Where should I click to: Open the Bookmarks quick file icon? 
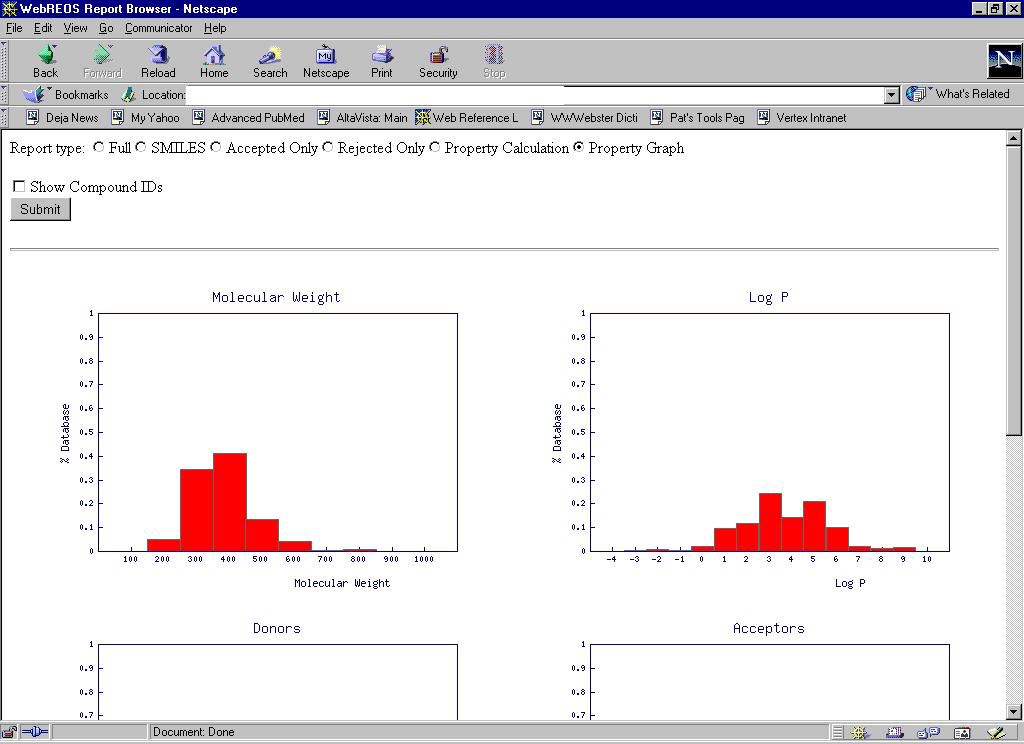(35, 94)
